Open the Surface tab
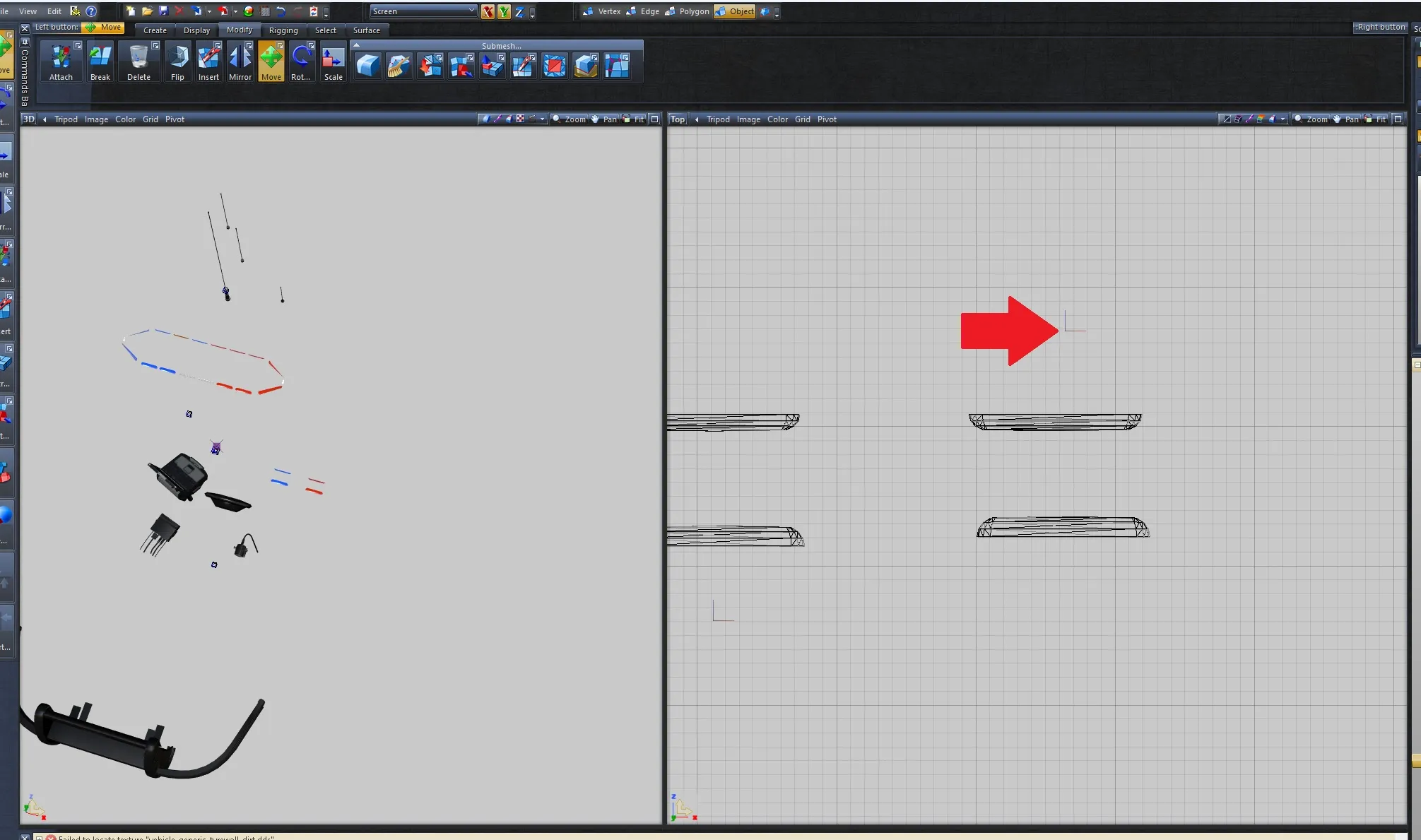Image resolution: width=1421 pixels, height=840 pixels. point(366,30)
